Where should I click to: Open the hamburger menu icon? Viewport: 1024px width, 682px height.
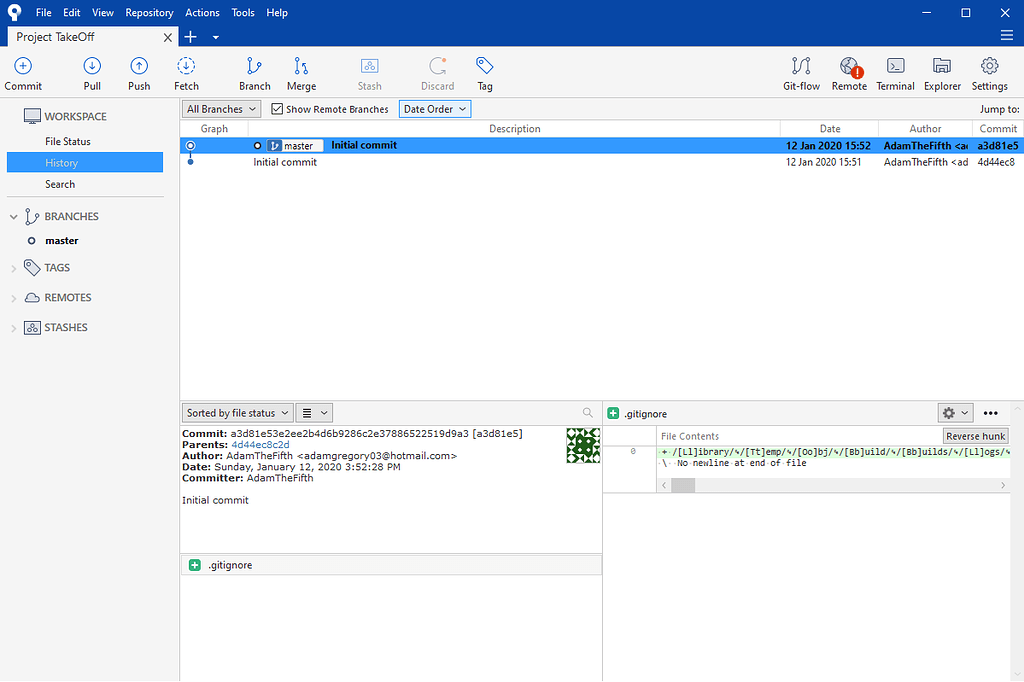[1006, 35]
